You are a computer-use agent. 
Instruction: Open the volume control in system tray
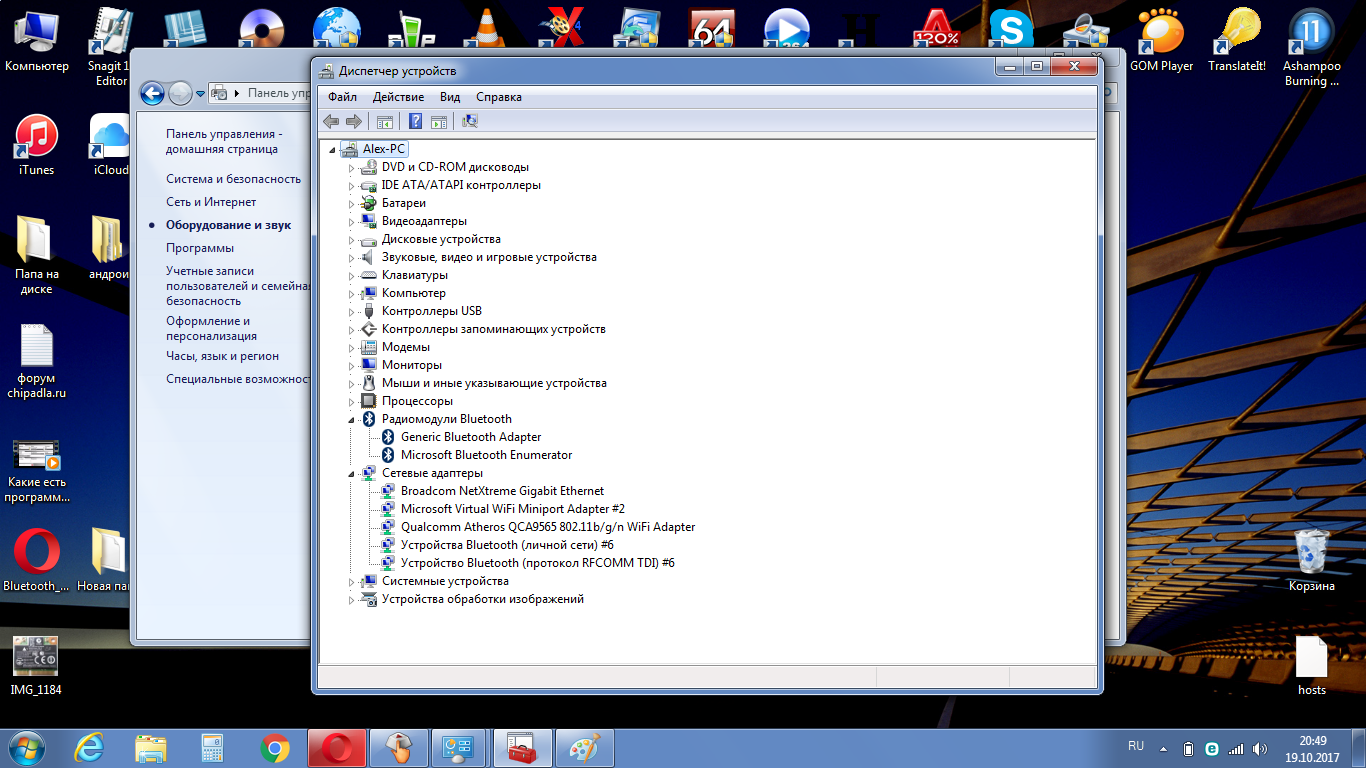[1258, 748]
